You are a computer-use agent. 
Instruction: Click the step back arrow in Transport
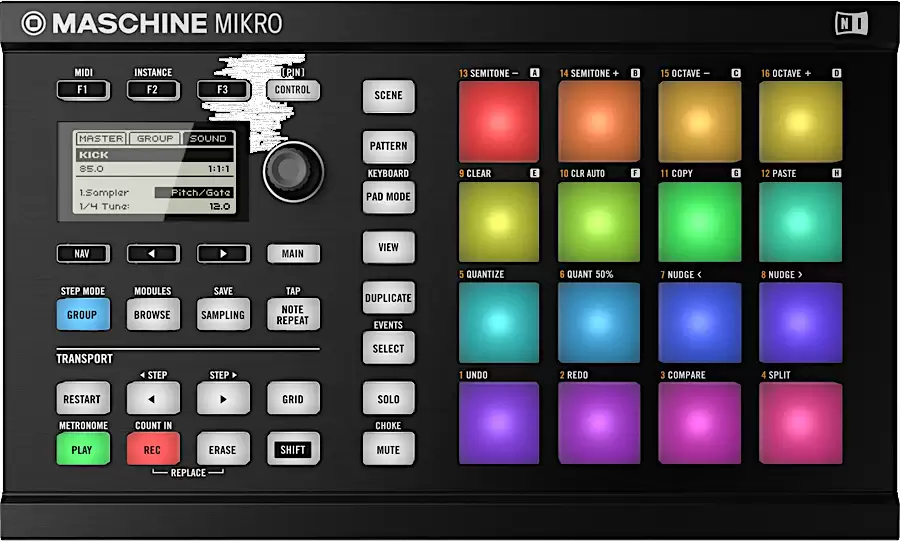(153, 399)
